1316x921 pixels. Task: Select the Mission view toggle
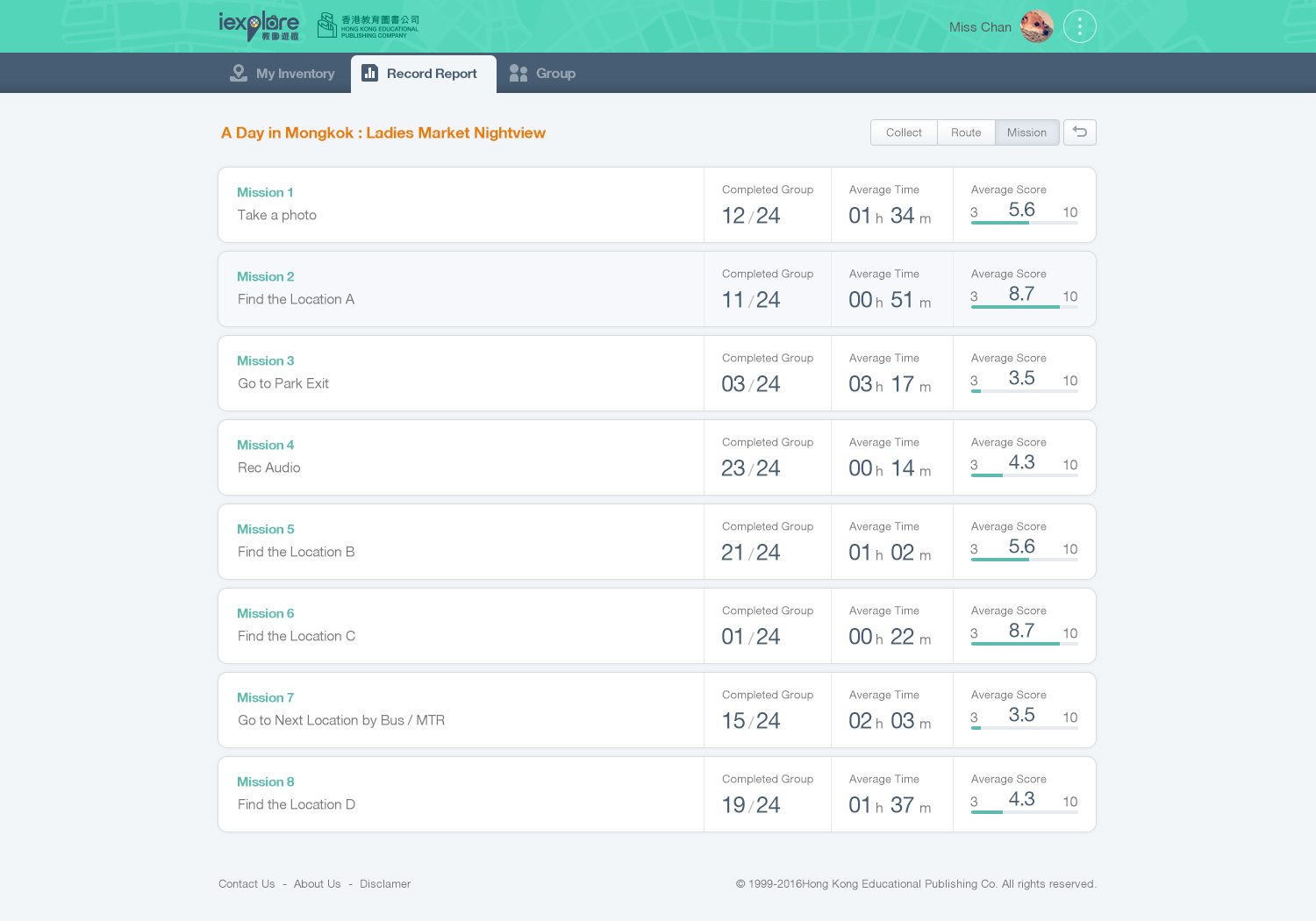tap(1026, 132)
